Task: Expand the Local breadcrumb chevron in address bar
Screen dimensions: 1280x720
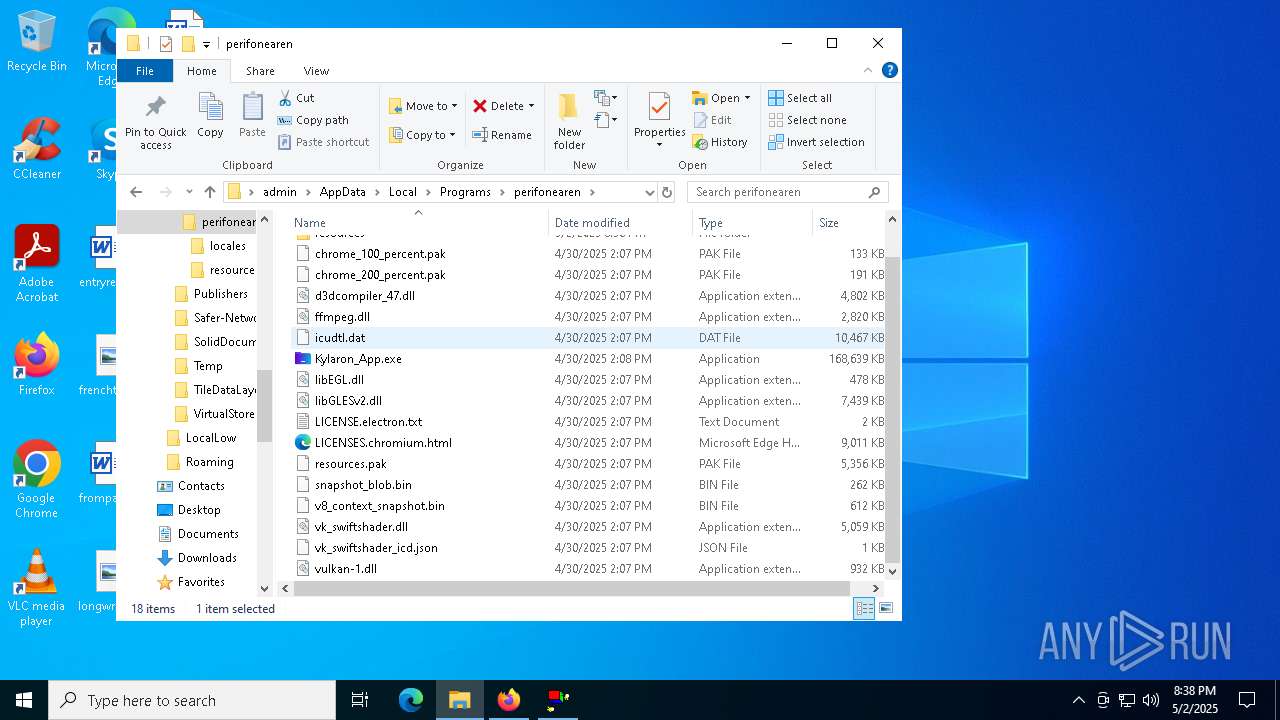Action: 427,192
